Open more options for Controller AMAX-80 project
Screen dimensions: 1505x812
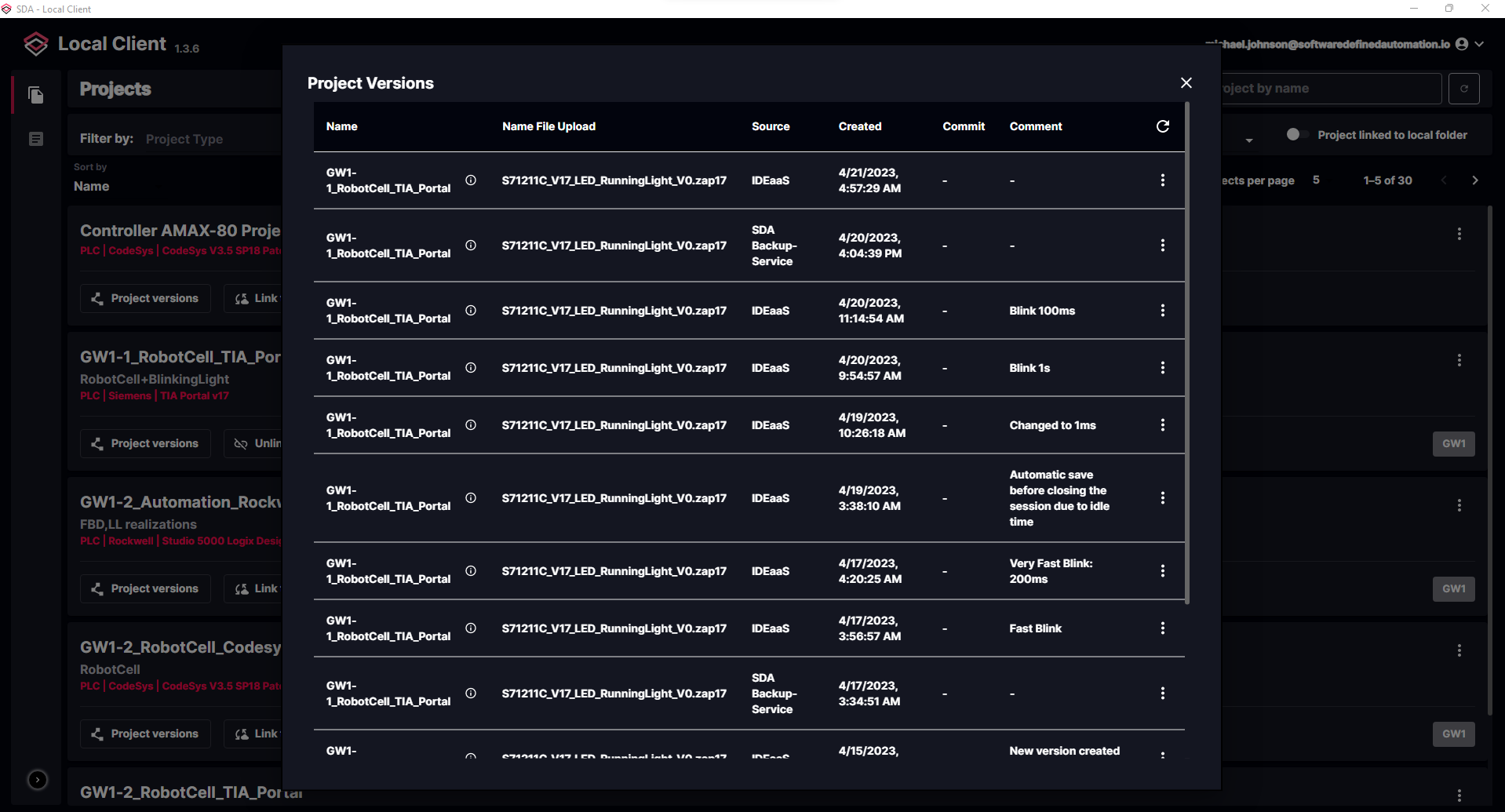click(x=1459, y=234)
